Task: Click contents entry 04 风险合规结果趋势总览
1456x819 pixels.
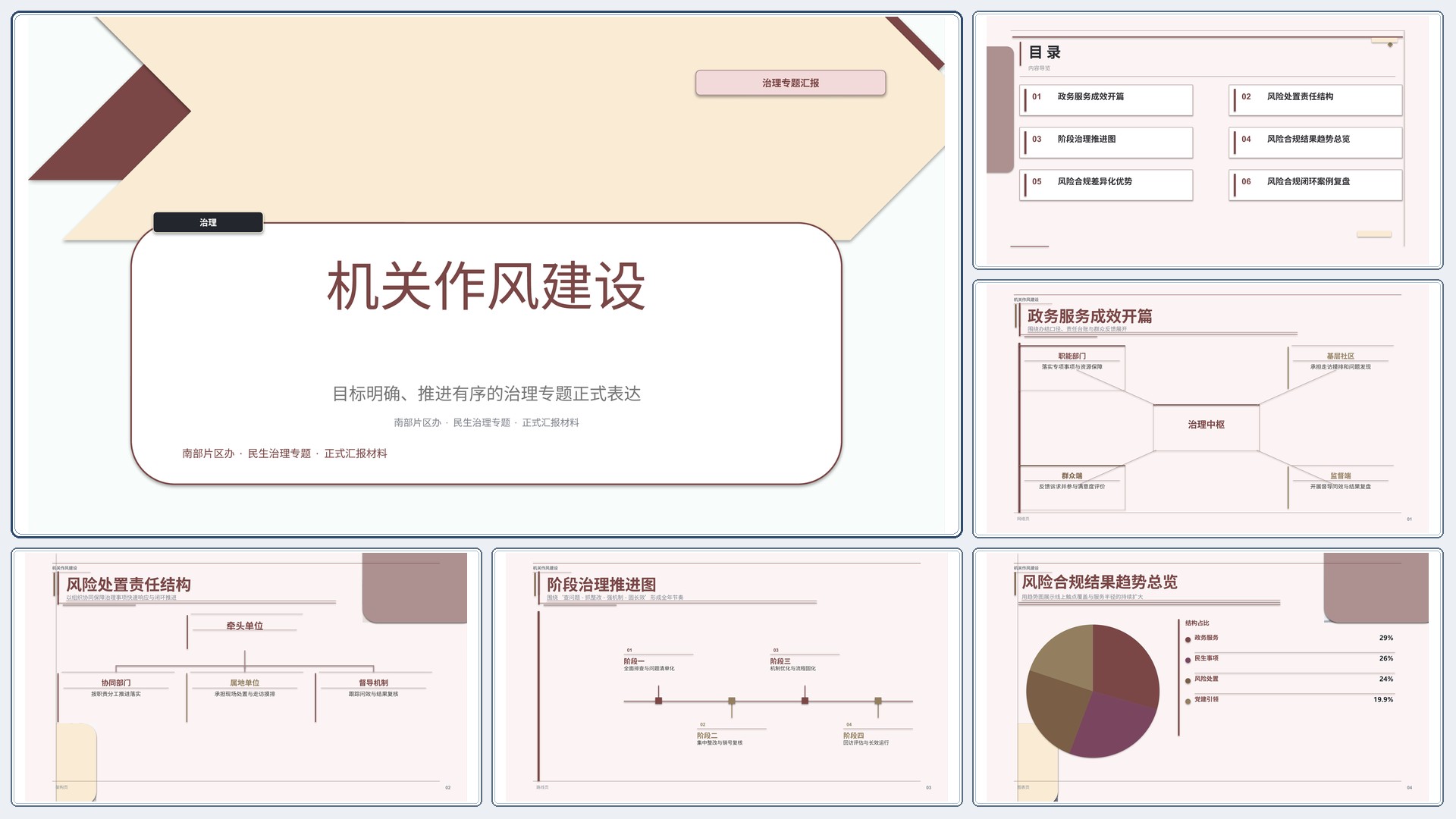Action: tap(1316, 142)
